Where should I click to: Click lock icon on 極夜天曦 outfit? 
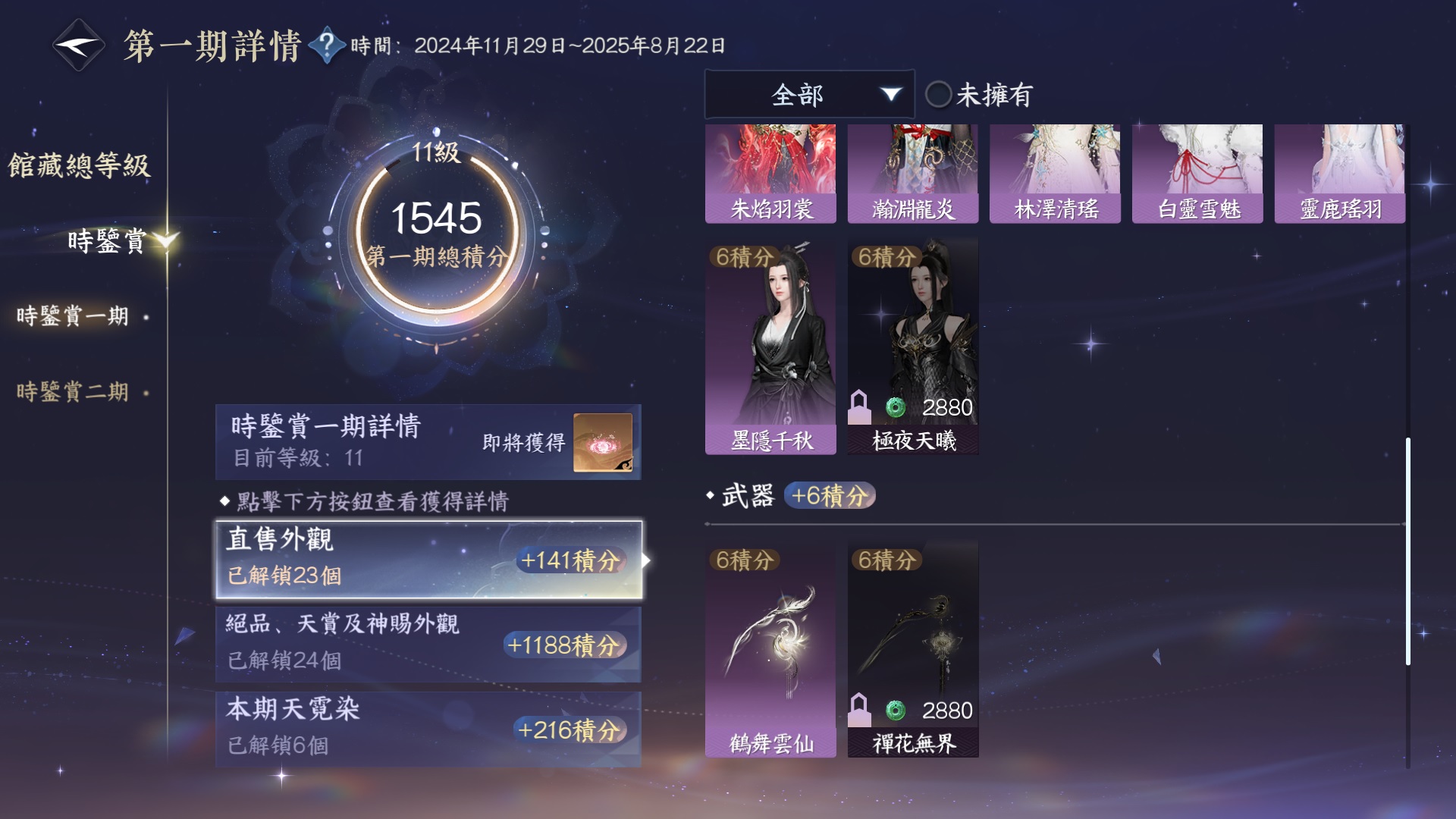pyautogui.click(x=859, y=406)
